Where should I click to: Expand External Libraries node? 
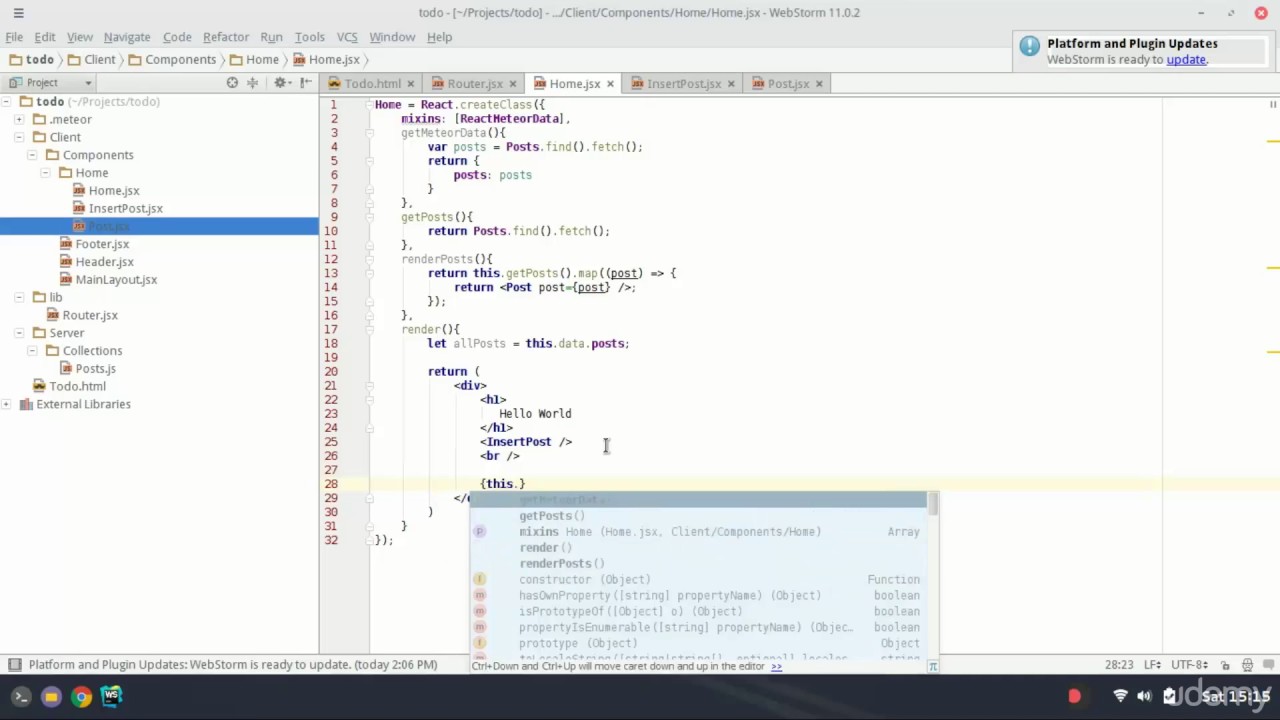click(6, 404)
